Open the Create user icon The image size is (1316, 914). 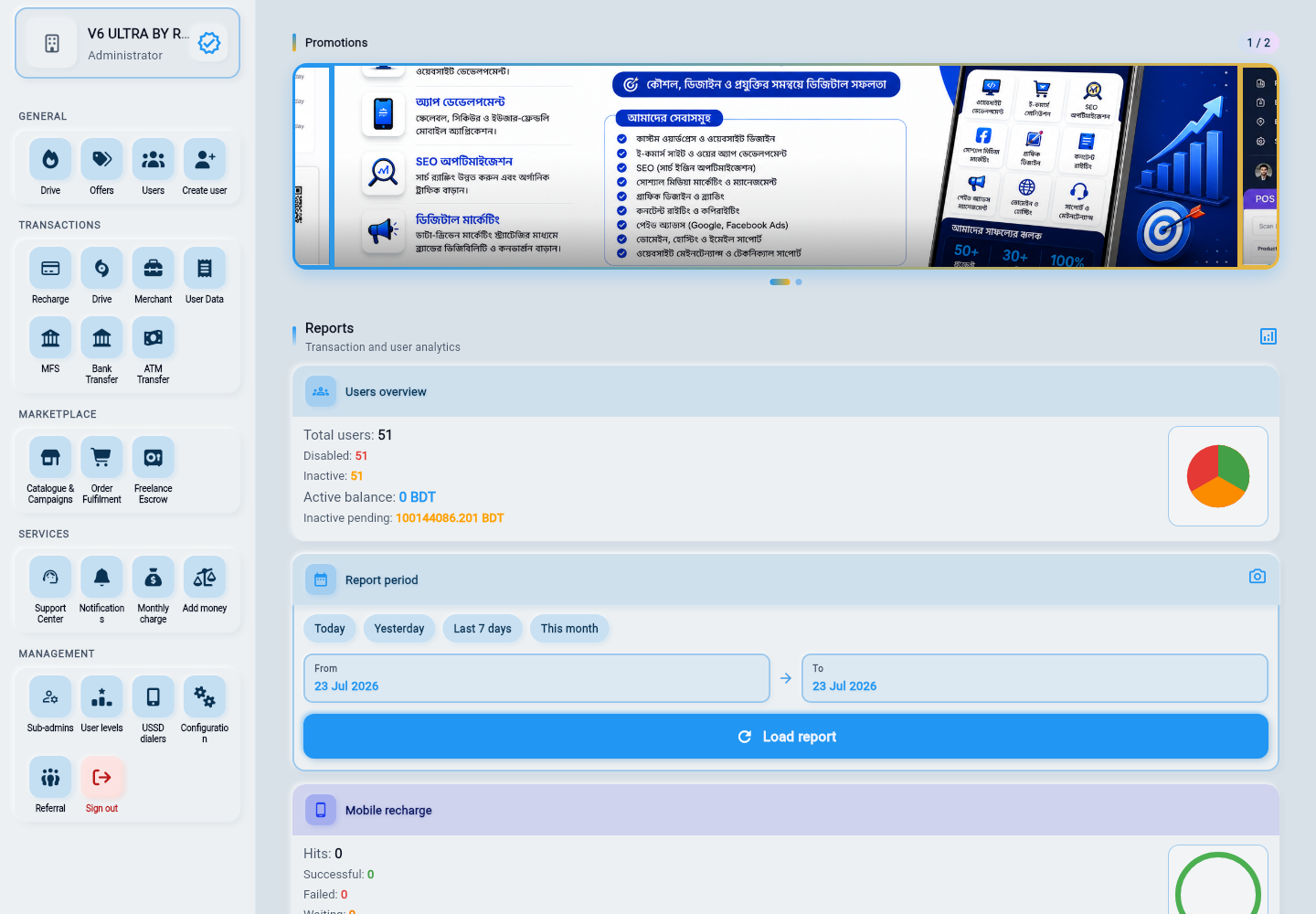tap(205, 160)
